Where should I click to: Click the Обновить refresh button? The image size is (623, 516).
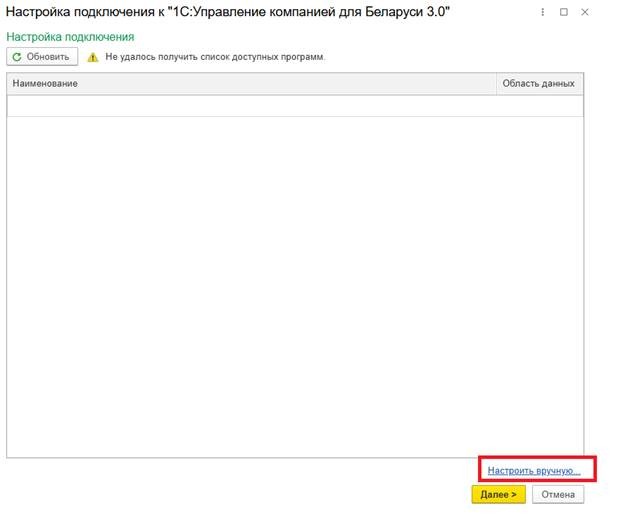42,57
